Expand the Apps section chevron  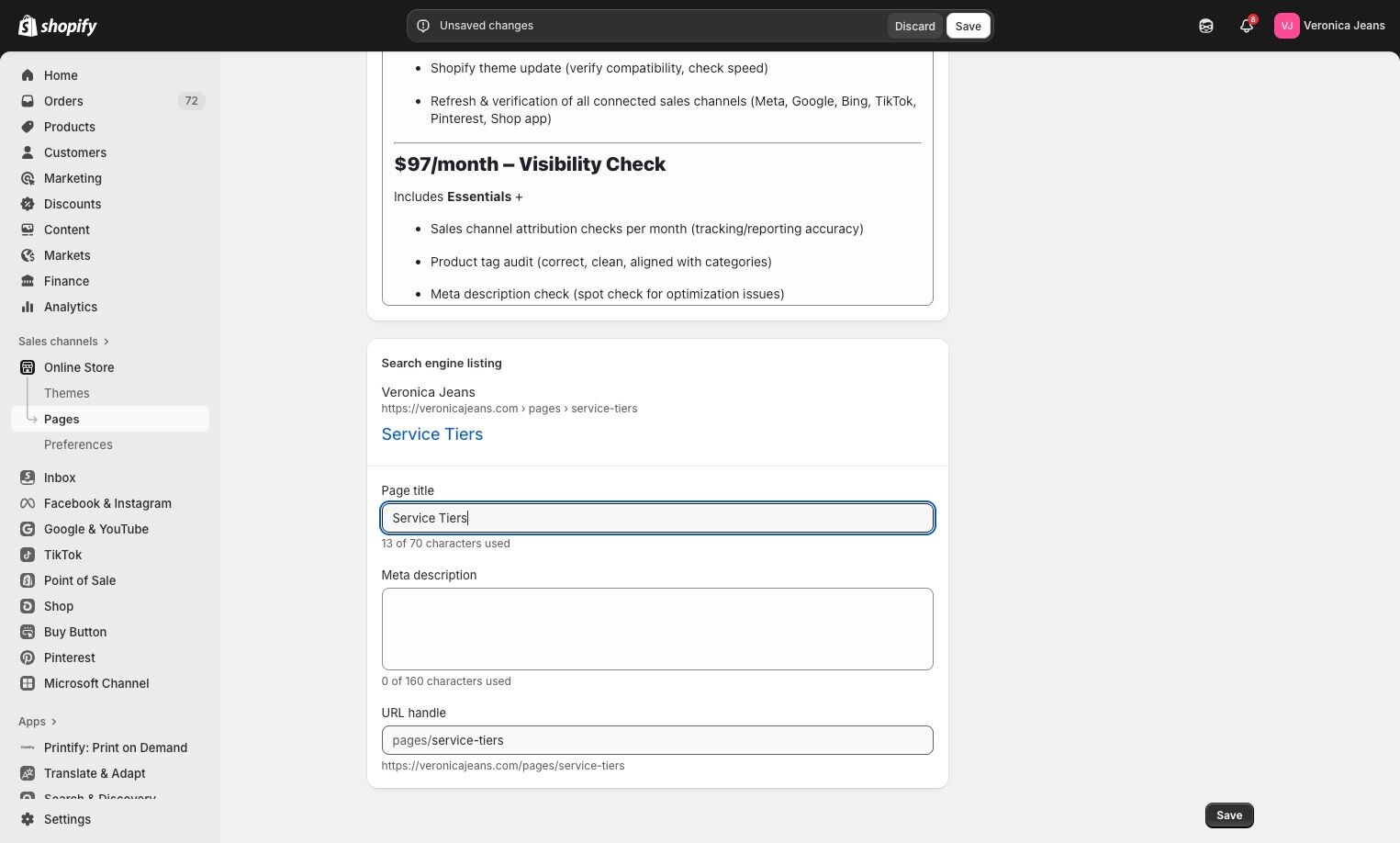[54, 722]
